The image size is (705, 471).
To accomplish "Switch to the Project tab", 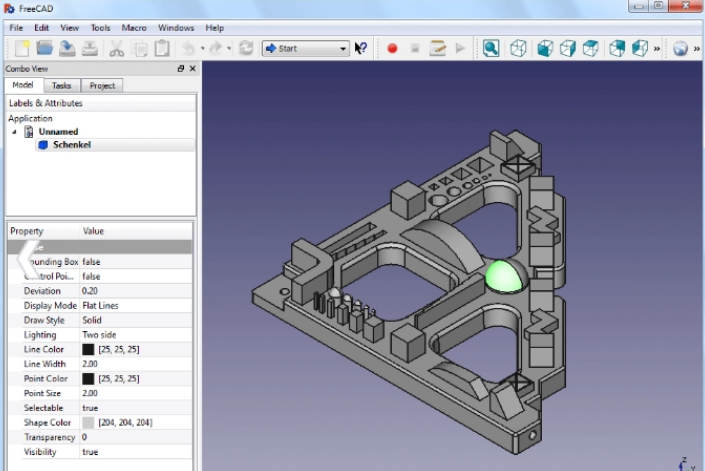I will click(x=102, y=86).
